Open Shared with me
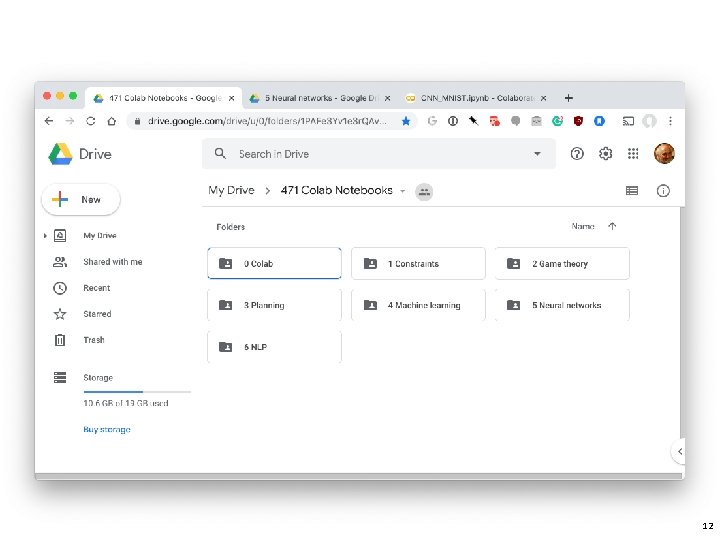Image resolution: width=720 pixels, height=540 pixels. pos(112,262)
